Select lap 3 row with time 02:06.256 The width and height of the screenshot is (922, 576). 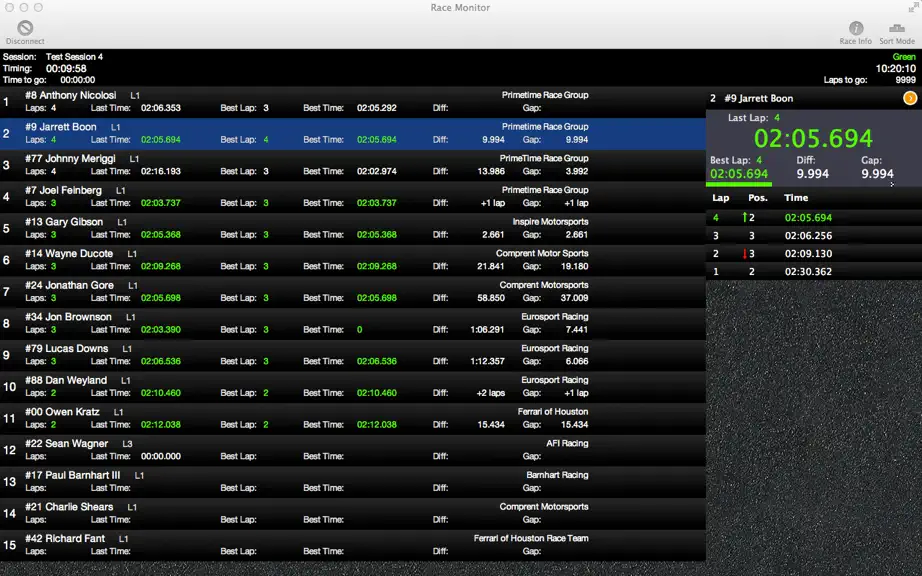(x=814, y=236)
